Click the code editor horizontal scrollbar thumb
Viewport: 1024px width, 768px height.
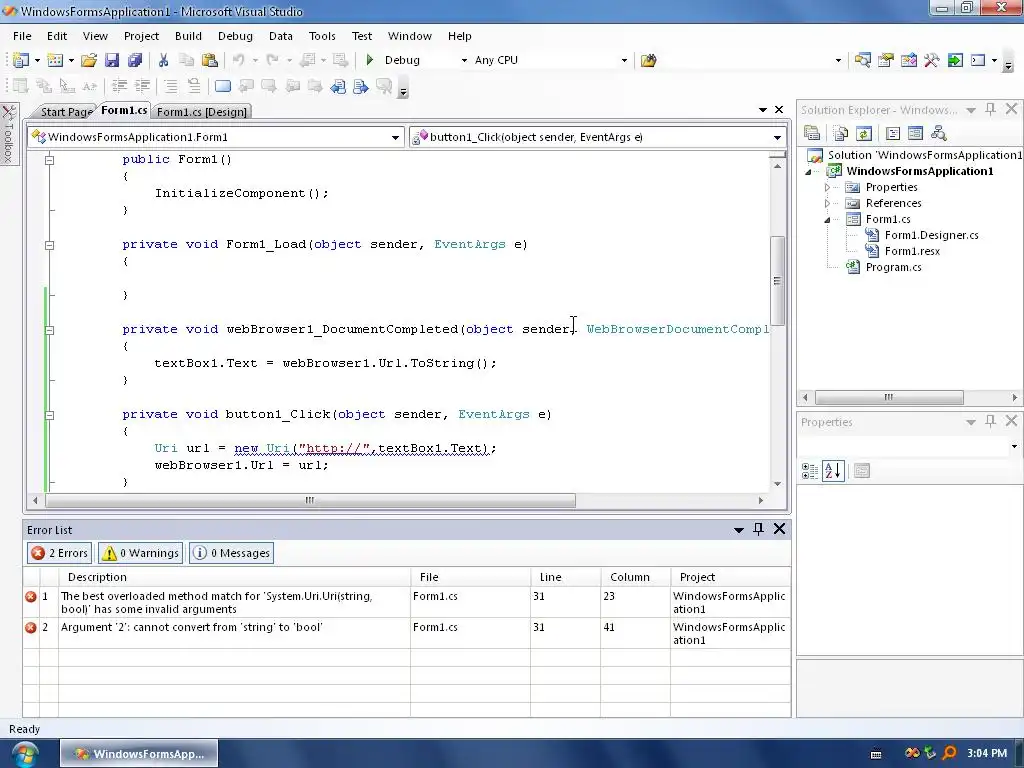310,500
